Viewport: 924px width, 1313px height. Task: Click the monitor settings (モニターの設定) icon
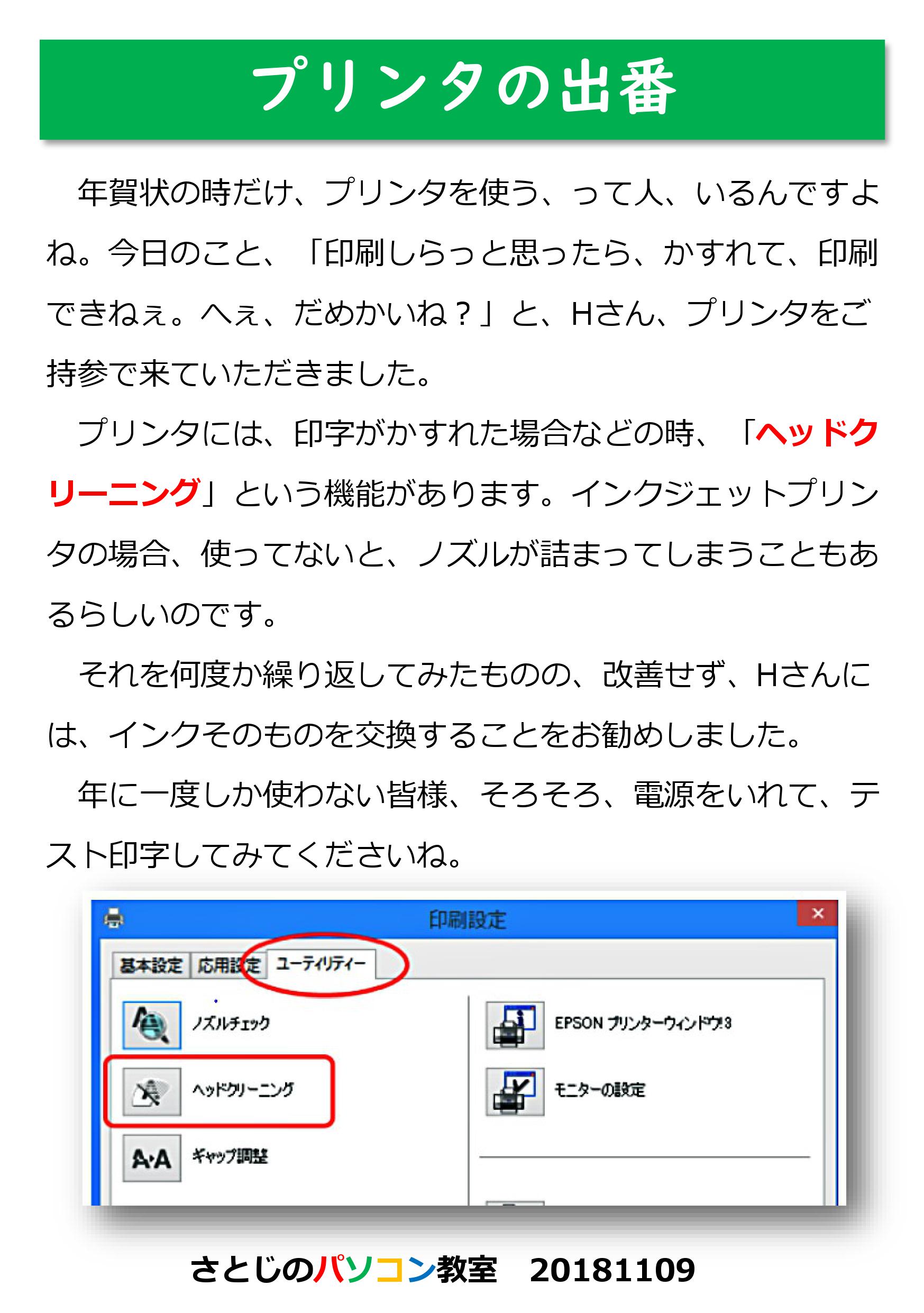pos(515,1091)
